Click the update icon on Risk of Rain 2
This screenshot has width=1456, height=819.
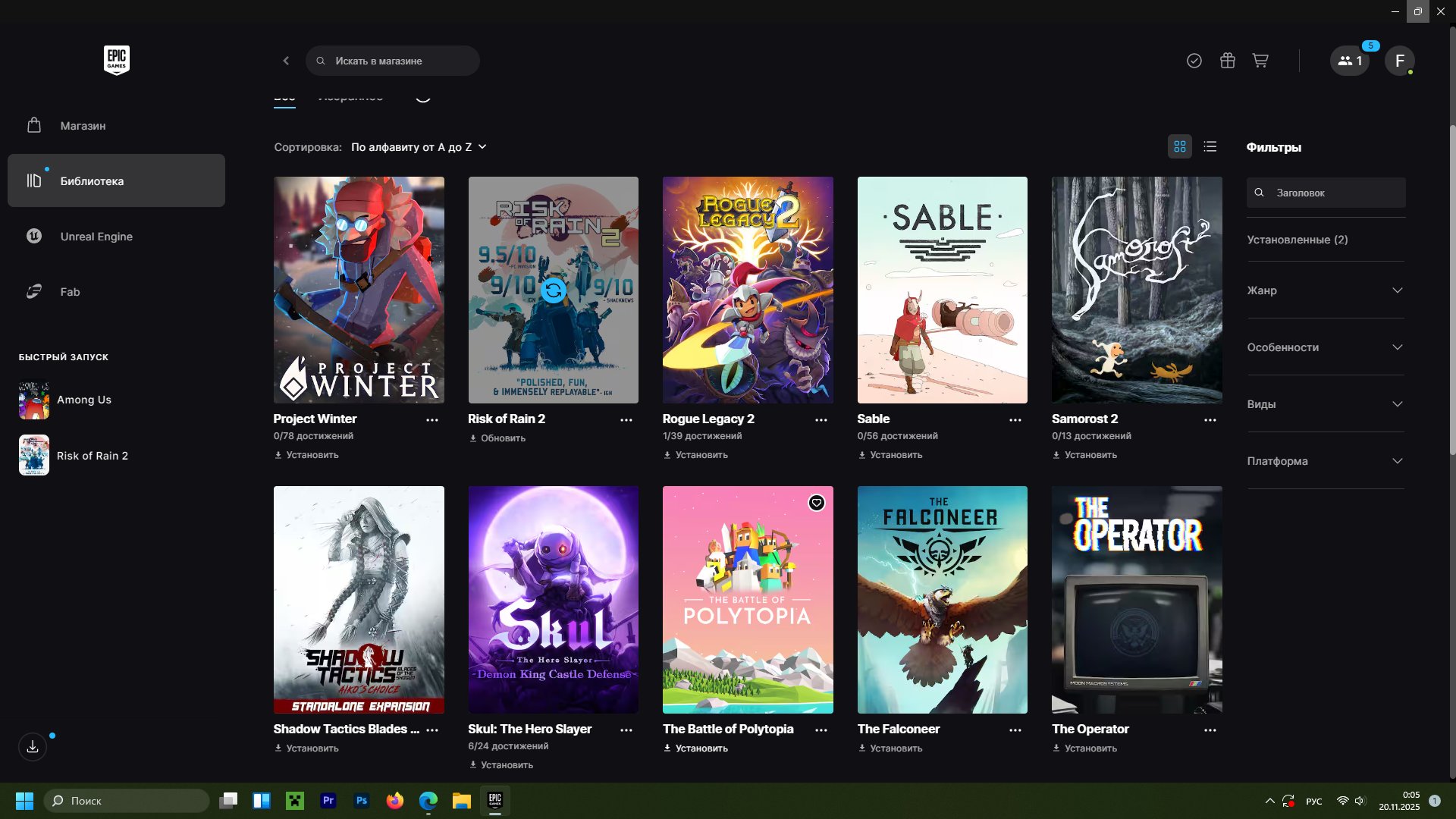click(x=553, y=290)
